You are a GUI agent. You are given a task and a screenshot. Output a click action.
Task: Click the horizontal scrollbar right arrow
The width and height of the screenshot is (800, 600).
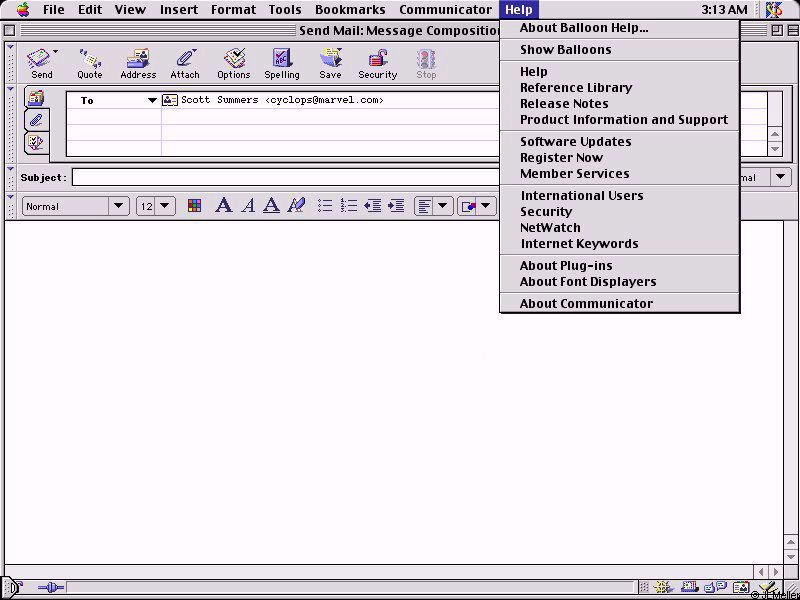pos(776,572)
